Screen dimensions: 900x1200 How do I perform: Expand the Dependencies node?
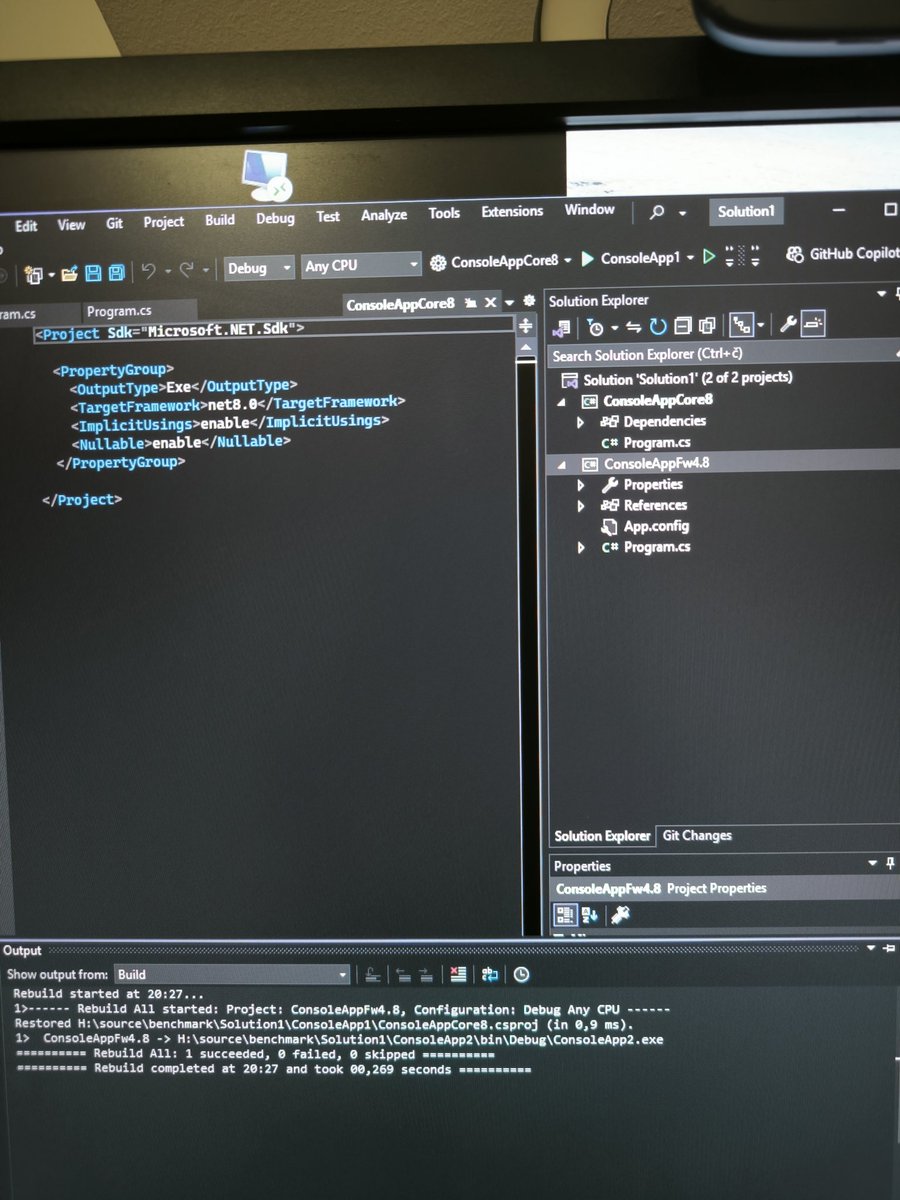(581, 422)
